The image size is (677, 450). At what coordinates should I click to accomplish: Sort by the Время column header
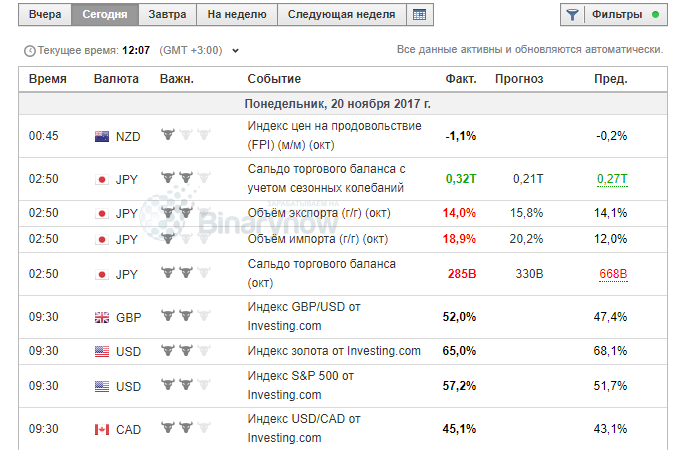pos(48,79)
